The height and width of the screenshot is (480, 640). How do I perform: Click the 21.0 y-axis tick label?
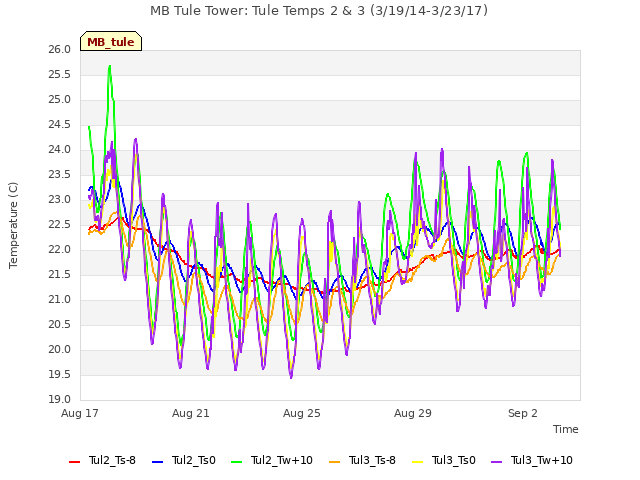pos(60,300)
